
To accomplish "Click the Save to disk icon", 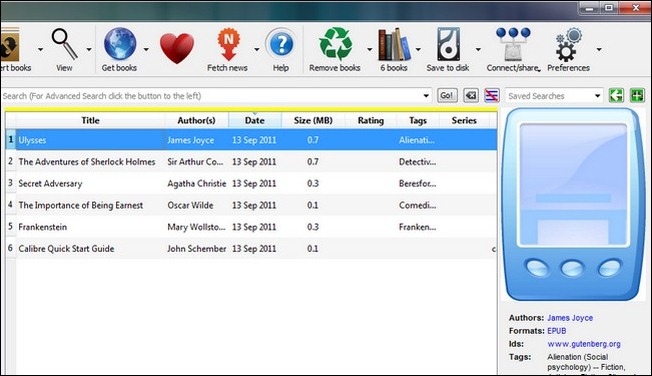I will tap(448, 44).
